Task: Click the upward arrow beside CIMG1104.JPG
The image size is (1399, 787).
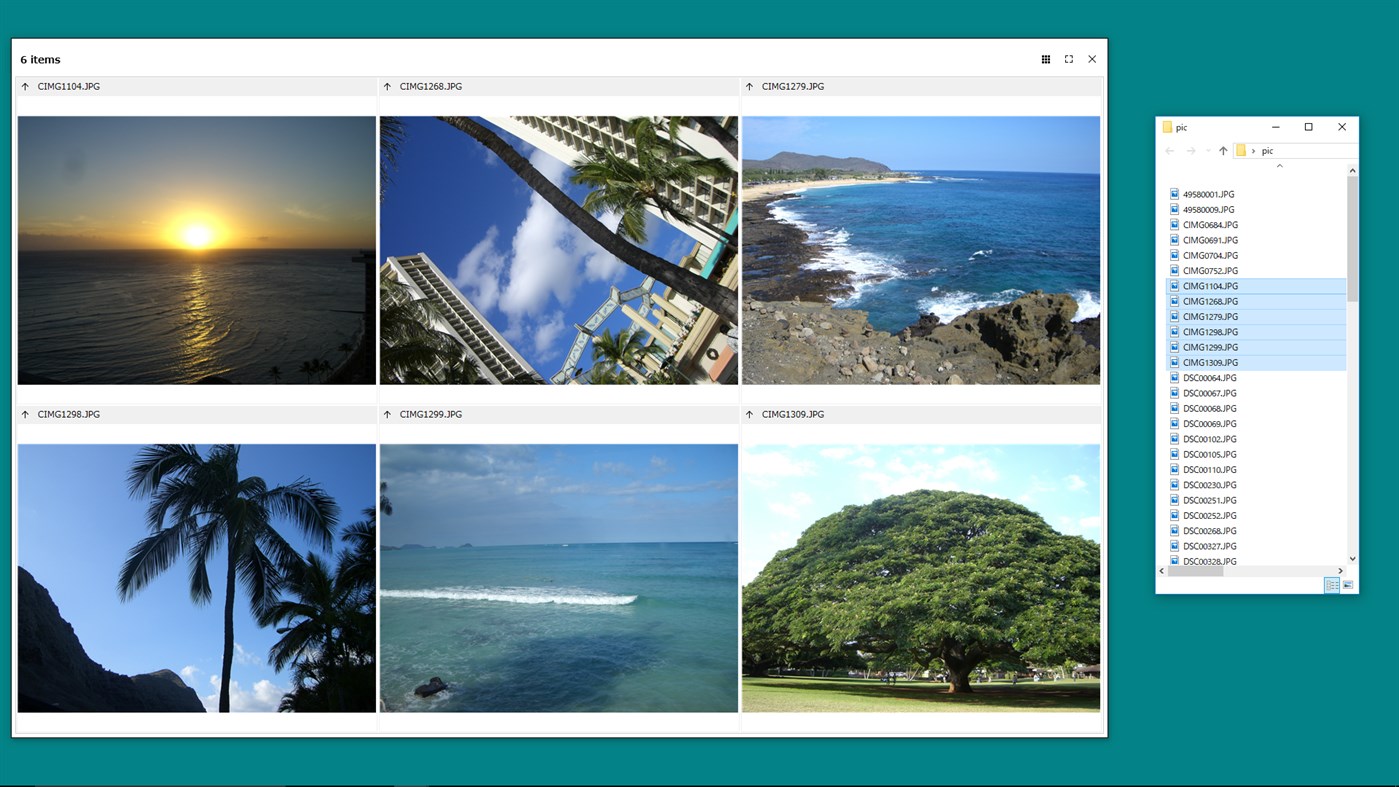Action: (24, 86)
